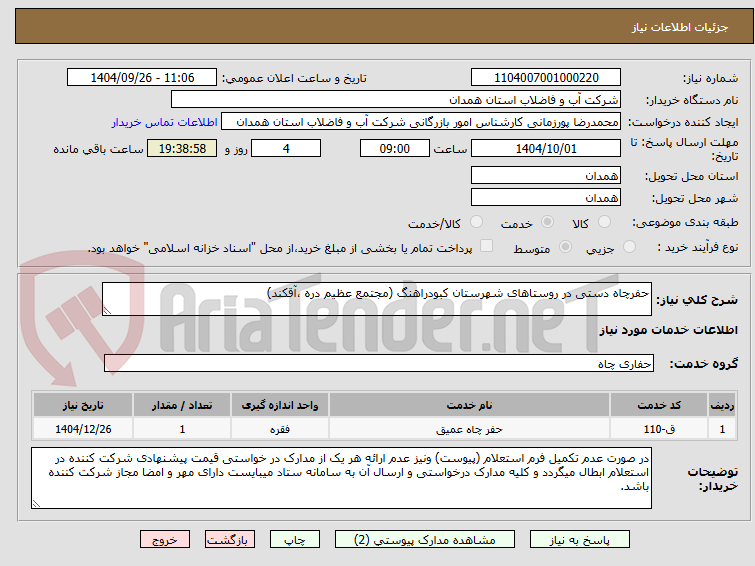The height and width of the screenshot is (566, 755).
Task: Click the deadline date field 1404/10/01
Action: 546,148
